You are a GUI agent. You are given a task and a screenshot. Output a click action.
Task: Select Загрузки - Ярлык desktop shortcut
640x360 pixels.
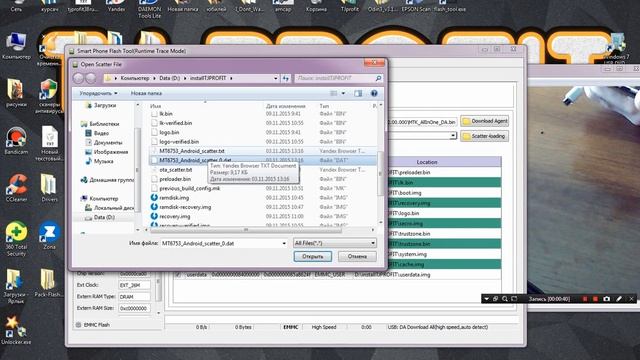[16, 286]
